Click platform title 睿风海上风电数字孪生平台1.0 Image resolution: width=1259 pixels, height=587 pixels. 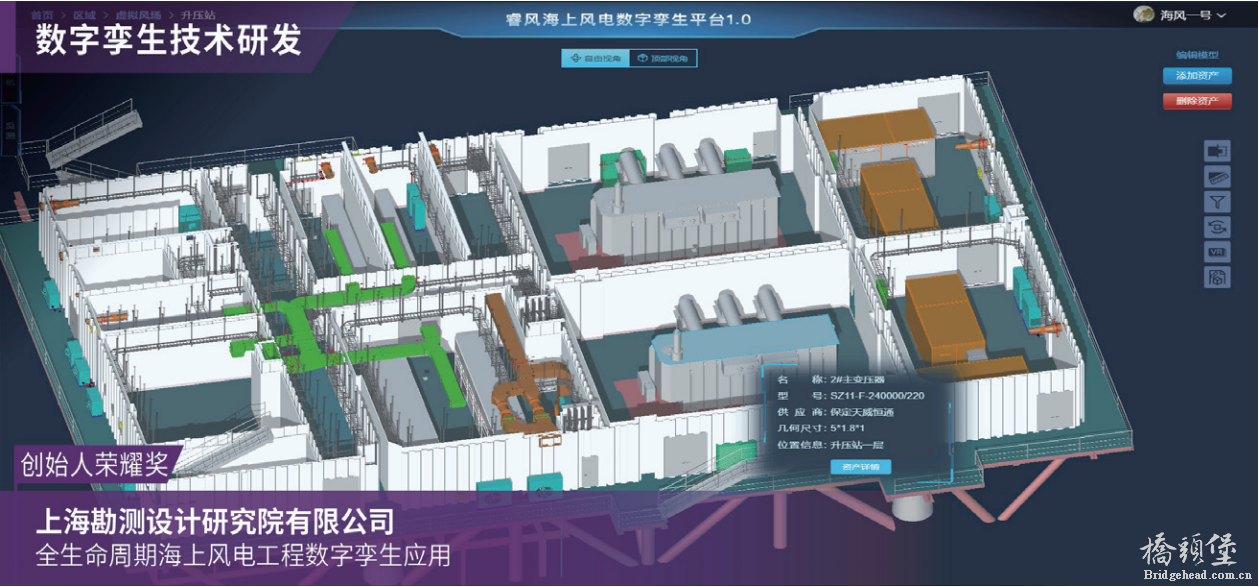tap(629, 19)
